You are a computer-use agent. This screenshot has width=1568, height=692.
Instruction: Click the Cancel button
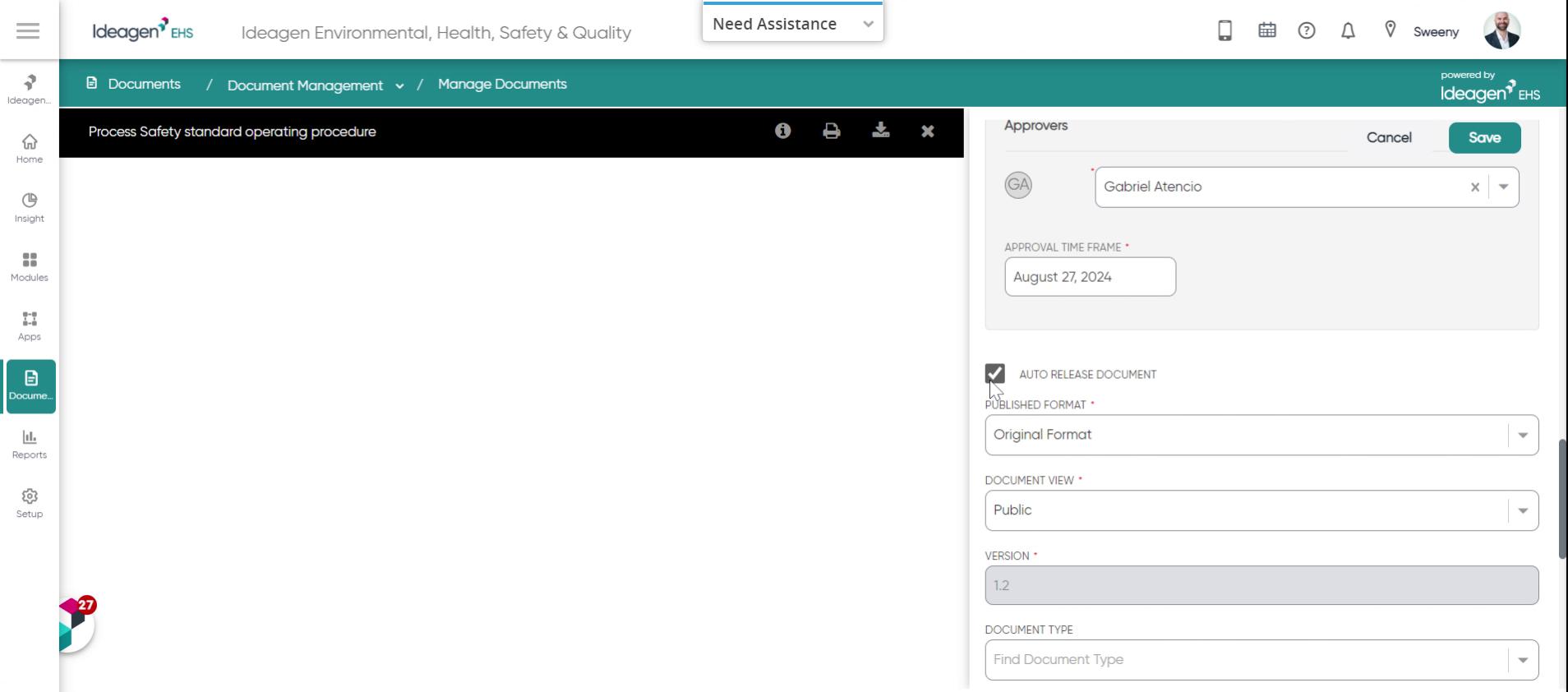[x=1389, y=137]
